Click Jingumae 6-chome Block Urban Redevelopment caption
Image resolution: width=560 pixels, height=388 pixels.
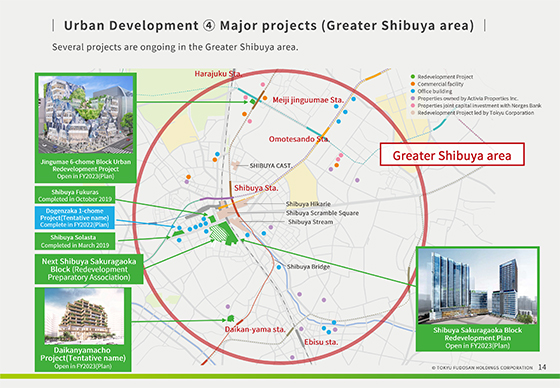(86, 169)
